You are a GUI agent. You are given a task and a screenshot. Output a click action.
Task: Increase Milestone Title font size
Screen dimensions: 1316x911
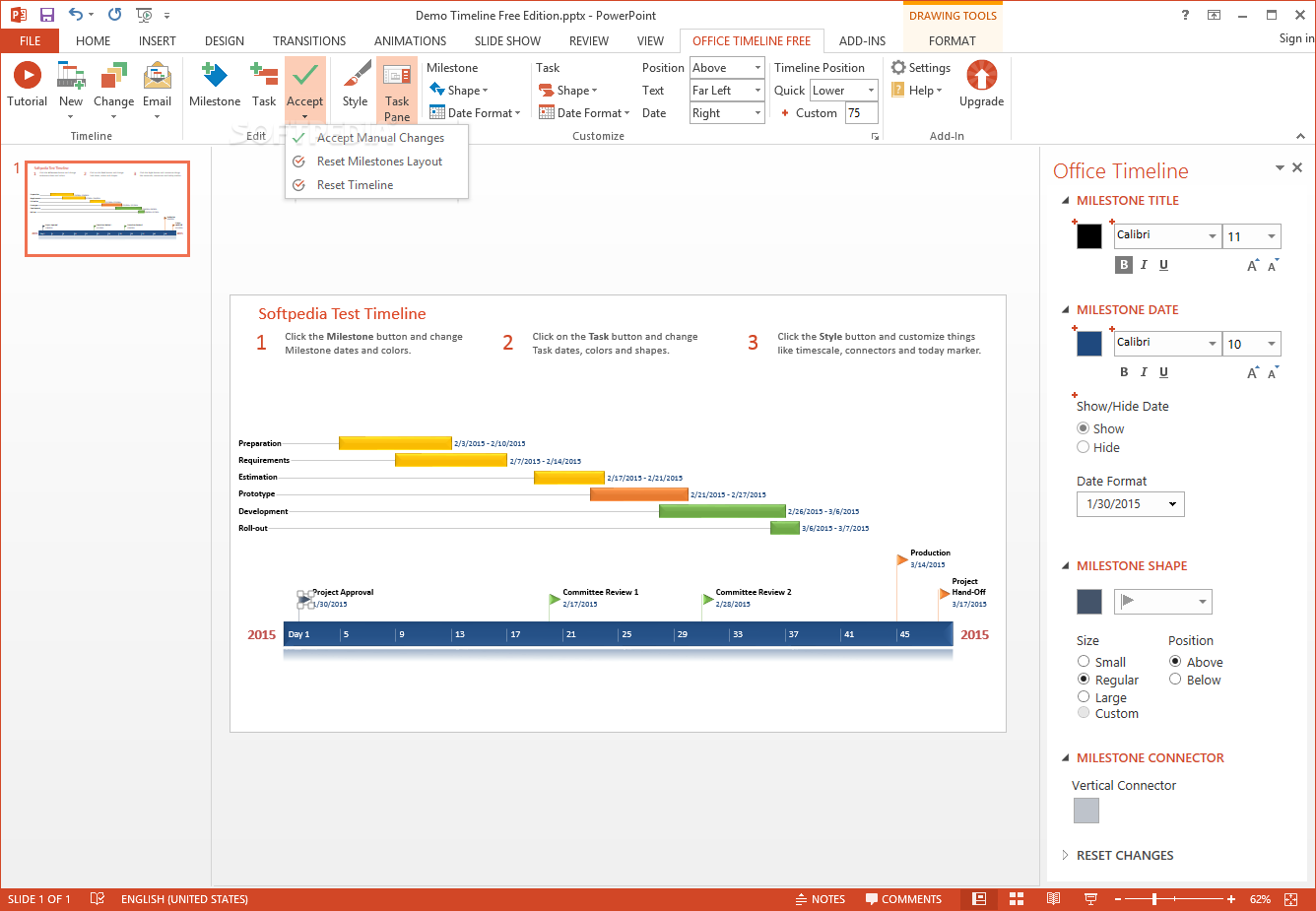coord(1253,265)
